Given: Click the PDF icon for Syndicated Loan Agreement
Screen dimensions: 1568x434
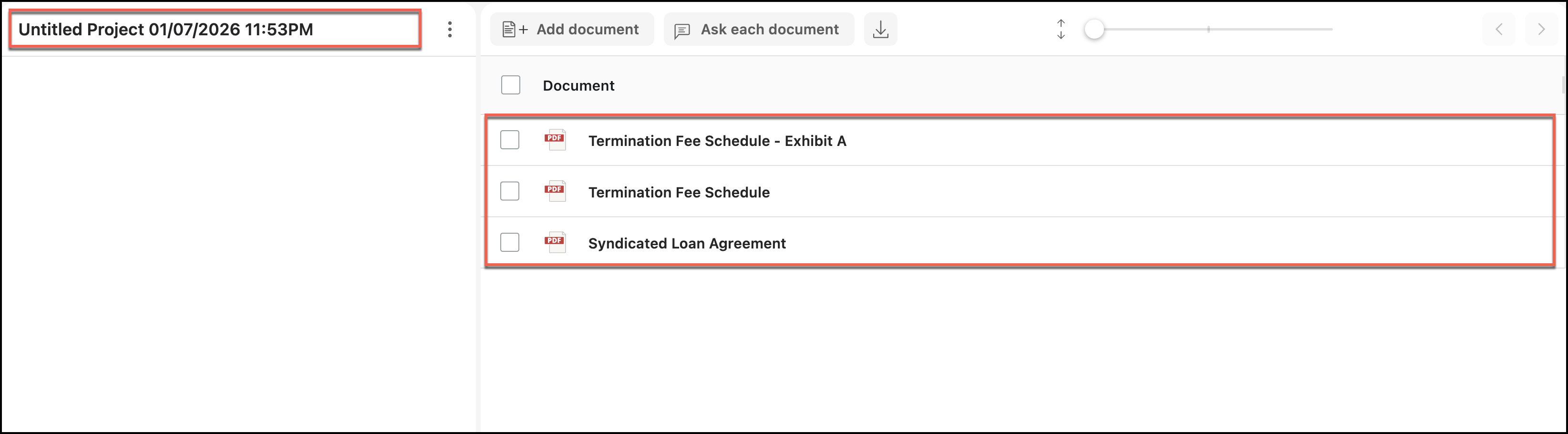Looking at the screenshot, I should 555,242.
